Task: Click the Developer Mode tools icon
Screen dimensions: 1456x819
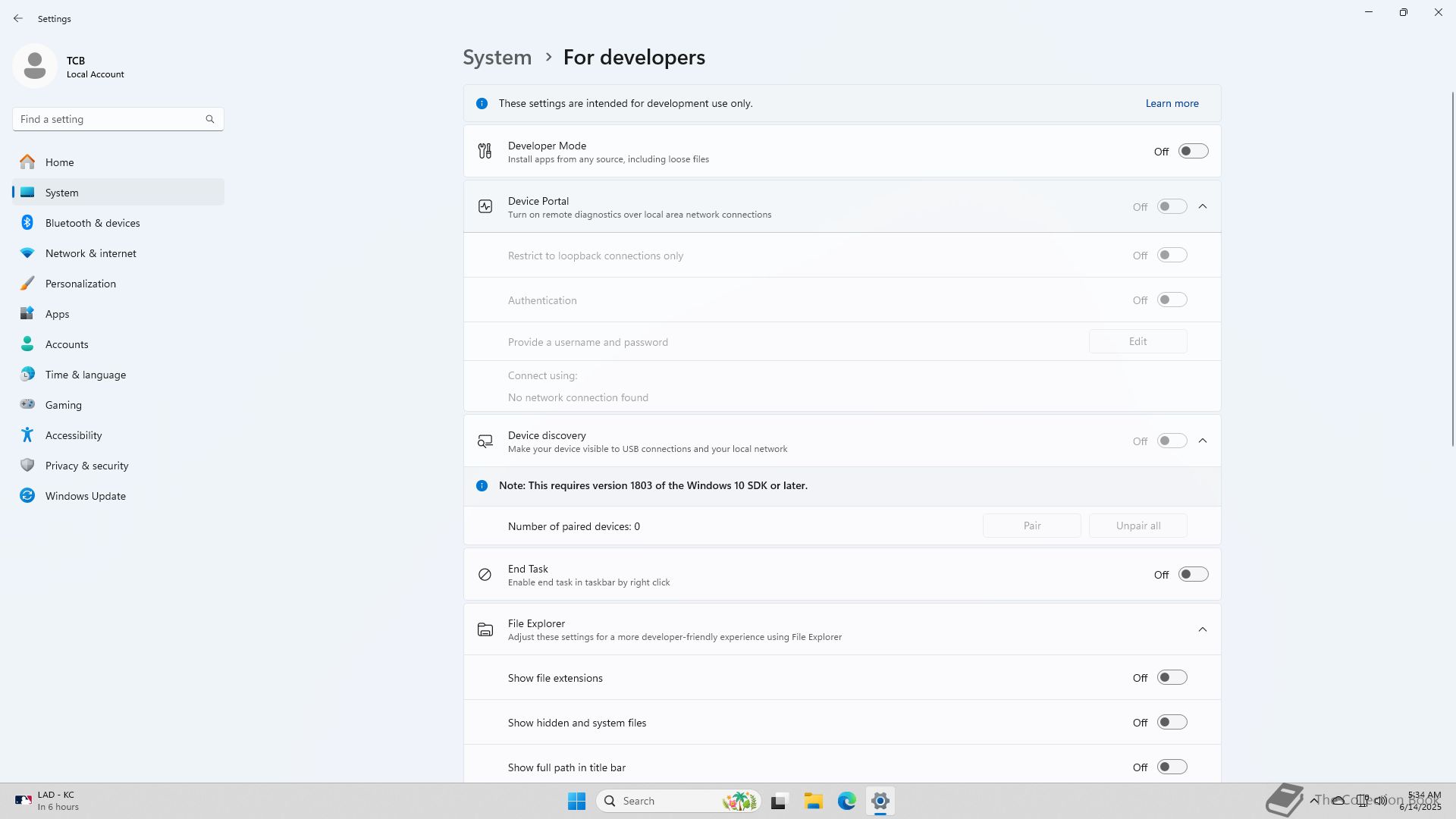Action: tap(485, 152)
